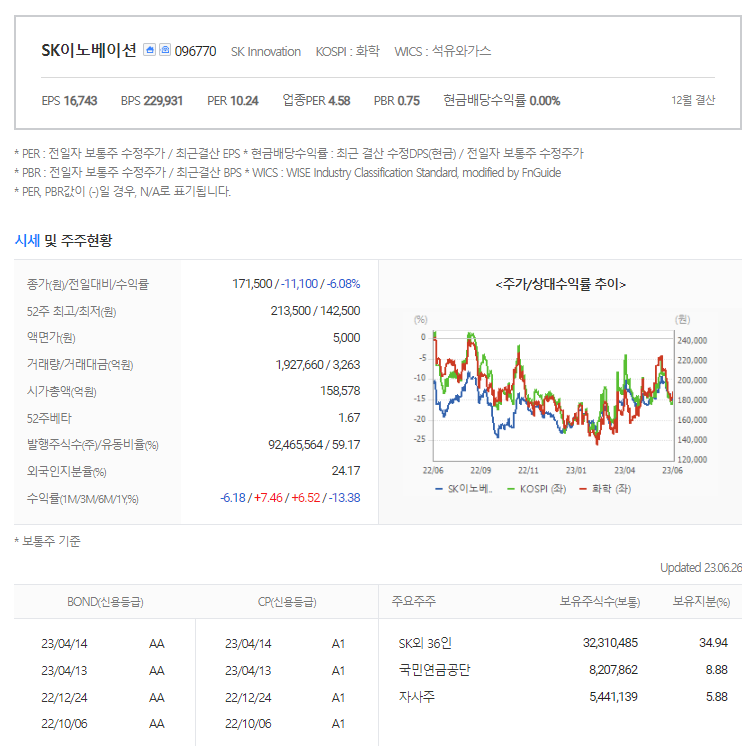Select the 액면가 value 5,000
The height and width of the screenshot is (746, 748).
coord(346,338)
